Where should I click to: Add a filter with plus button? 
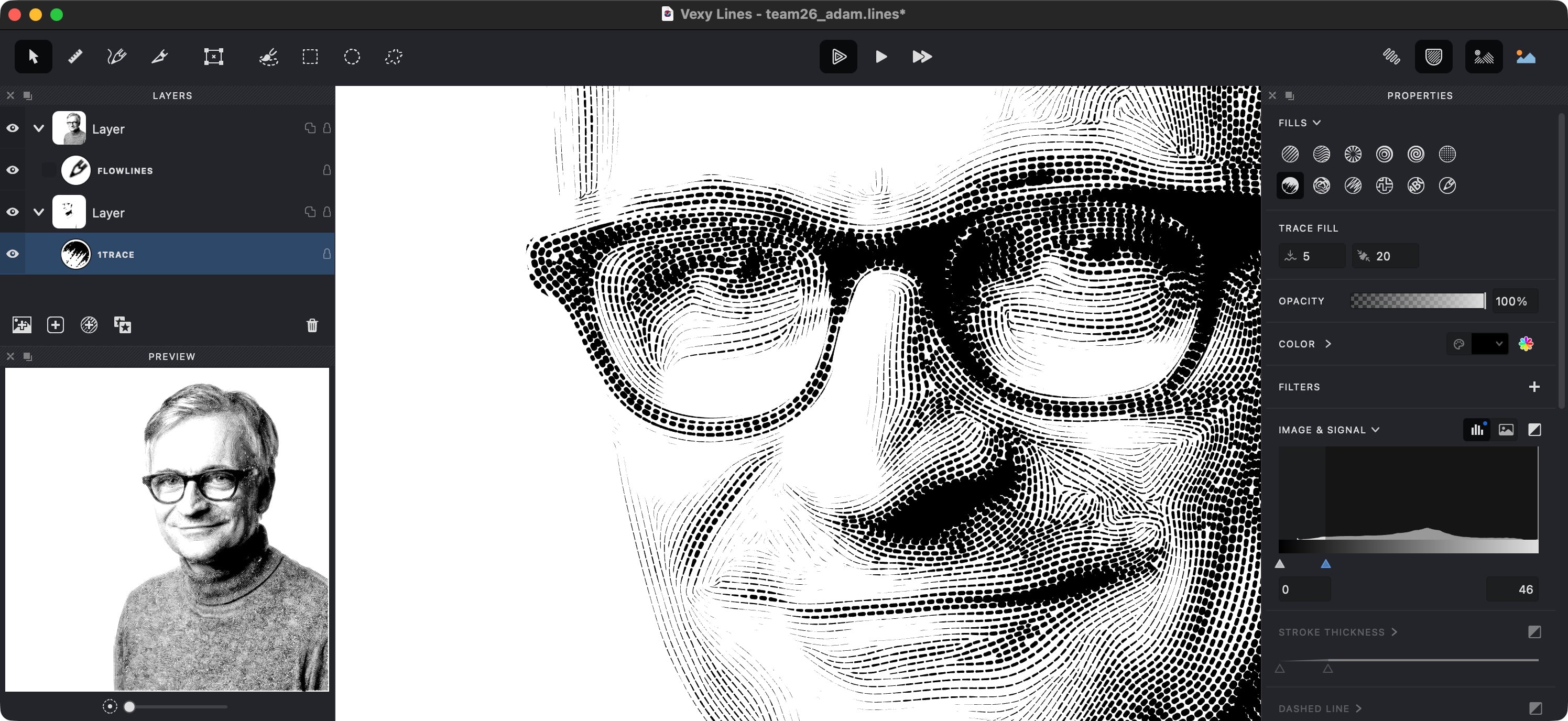[1534, 386]
